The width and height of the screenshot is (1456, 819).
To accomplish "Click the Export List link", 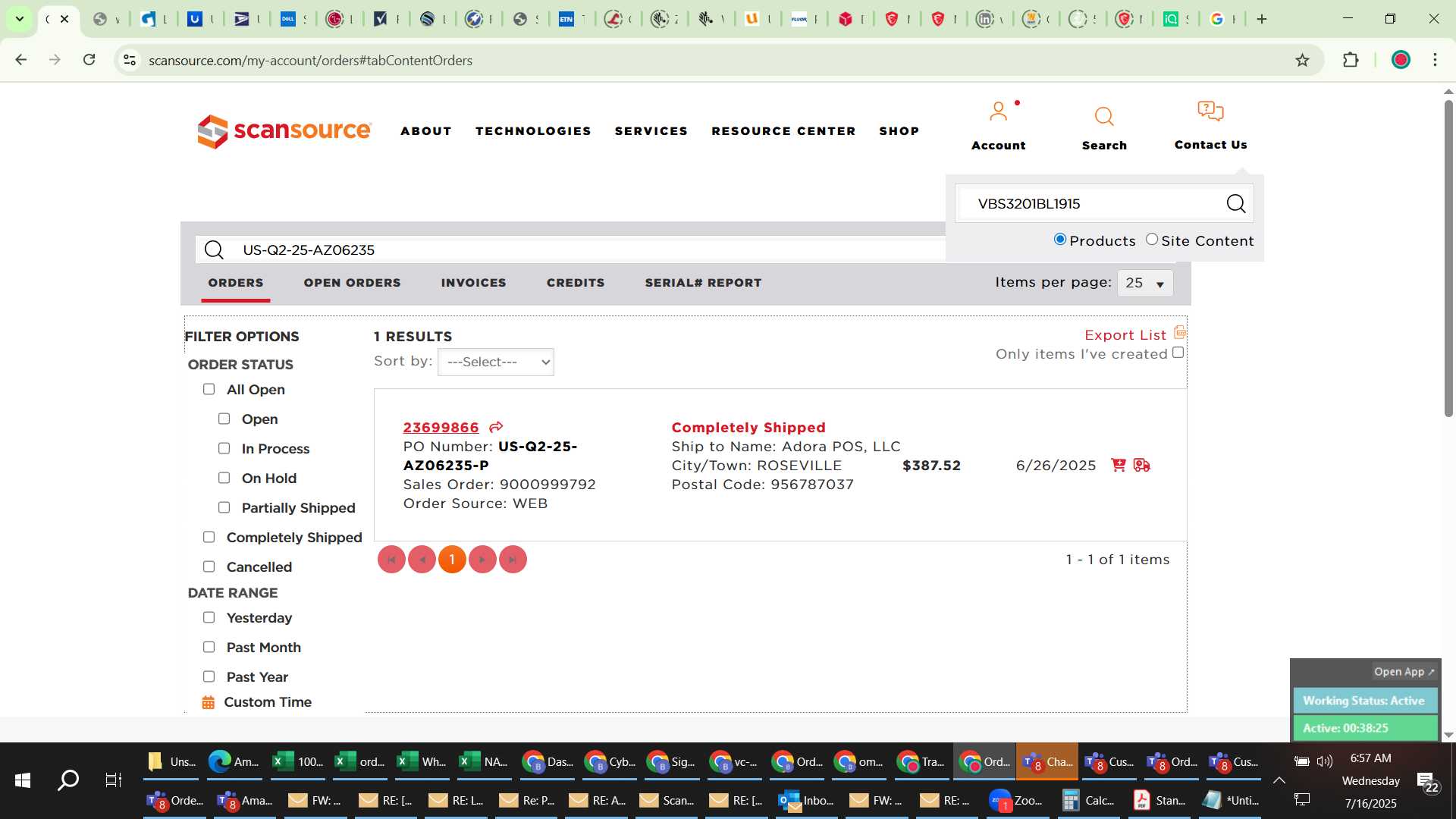I will (1125, 334).
